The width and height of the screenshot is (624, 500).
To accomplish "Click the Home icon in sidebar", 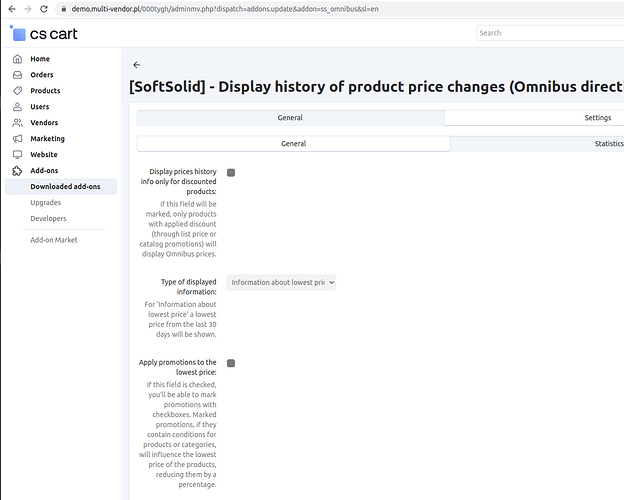I will [x=17, y=59].
